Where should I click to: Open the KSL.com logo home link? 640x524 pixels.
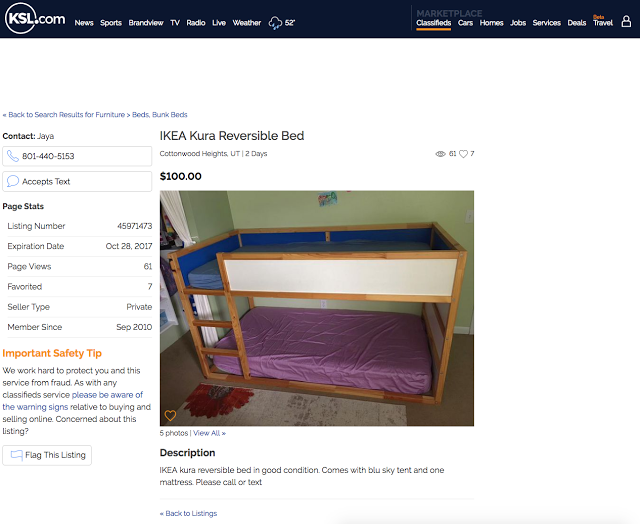point(35,18)
